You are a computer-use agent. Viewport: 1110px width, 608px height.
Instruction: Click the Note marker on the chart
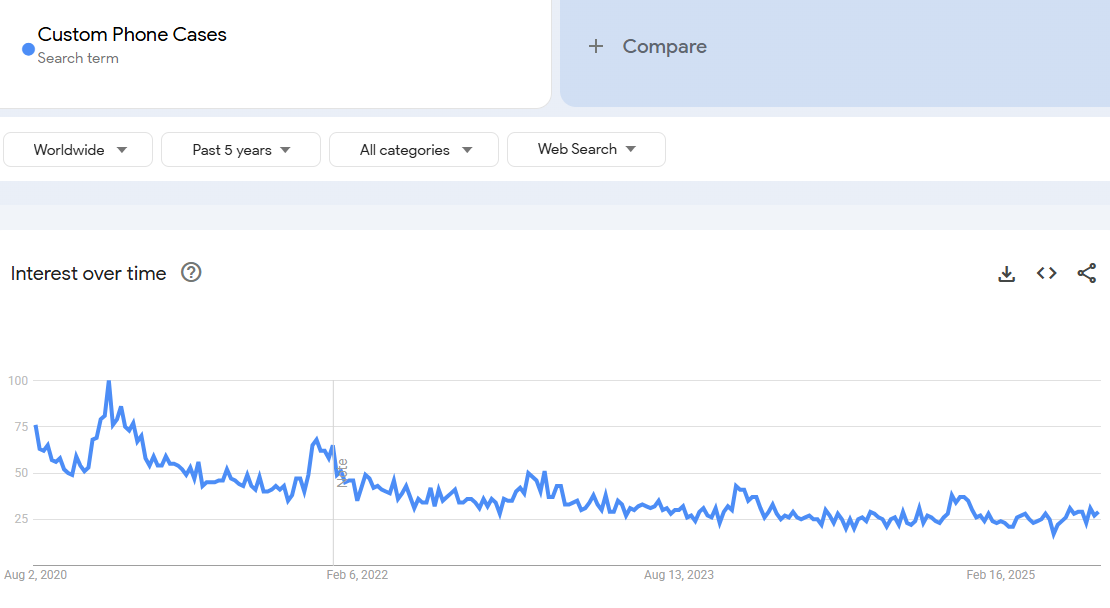[x=342, y=472]
